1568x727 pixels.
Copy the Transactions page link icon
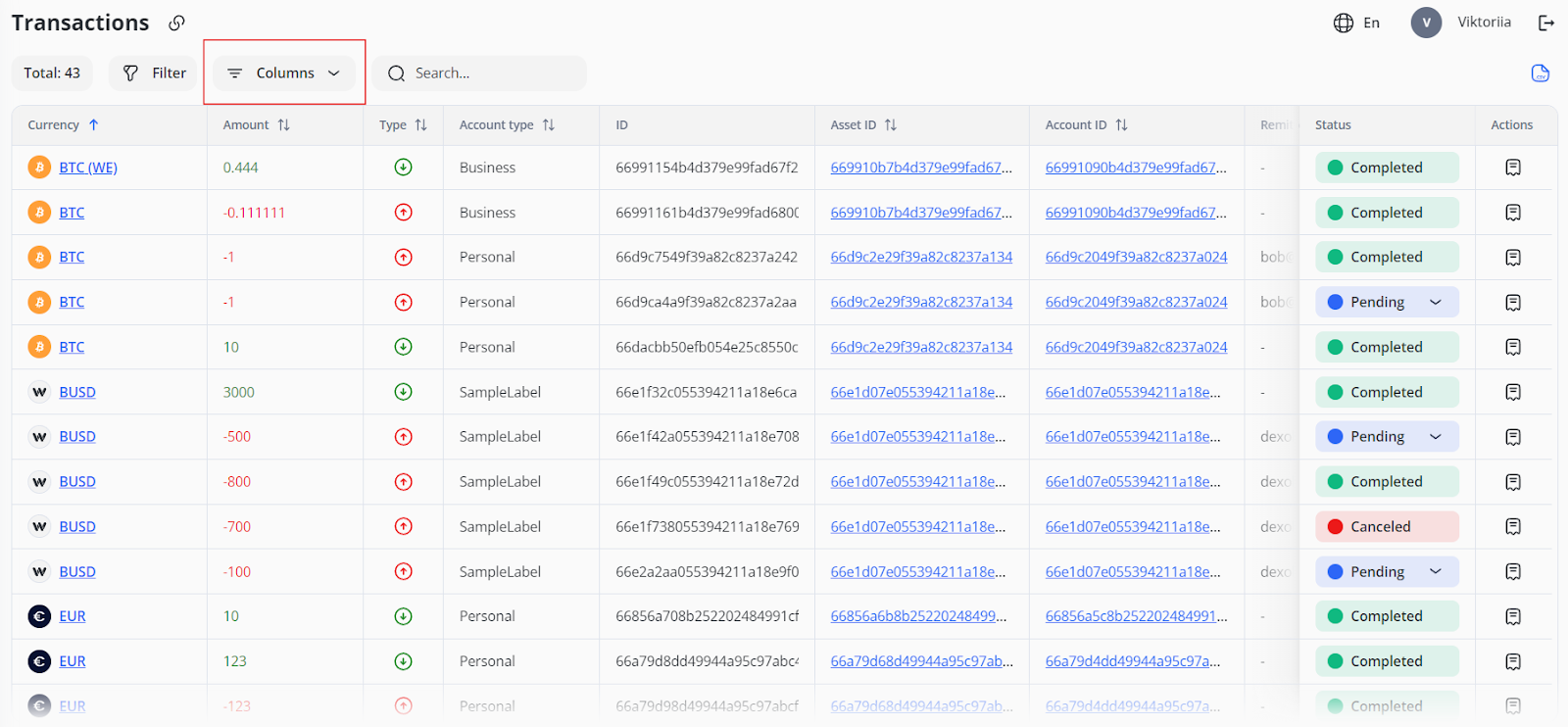pos(176,23)
